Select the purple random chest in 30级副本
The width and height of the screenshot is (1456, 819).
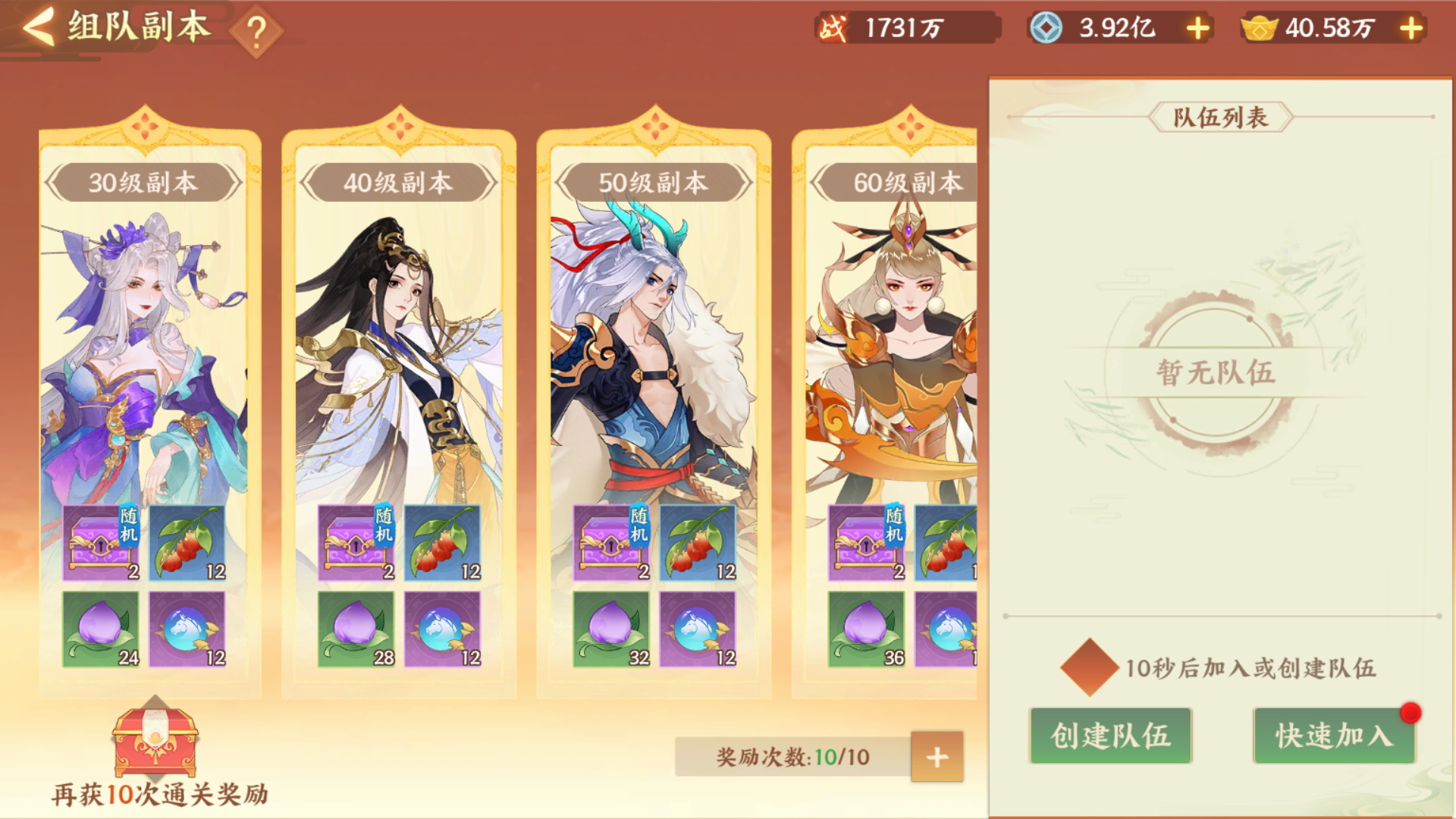(x=102, y=543)
